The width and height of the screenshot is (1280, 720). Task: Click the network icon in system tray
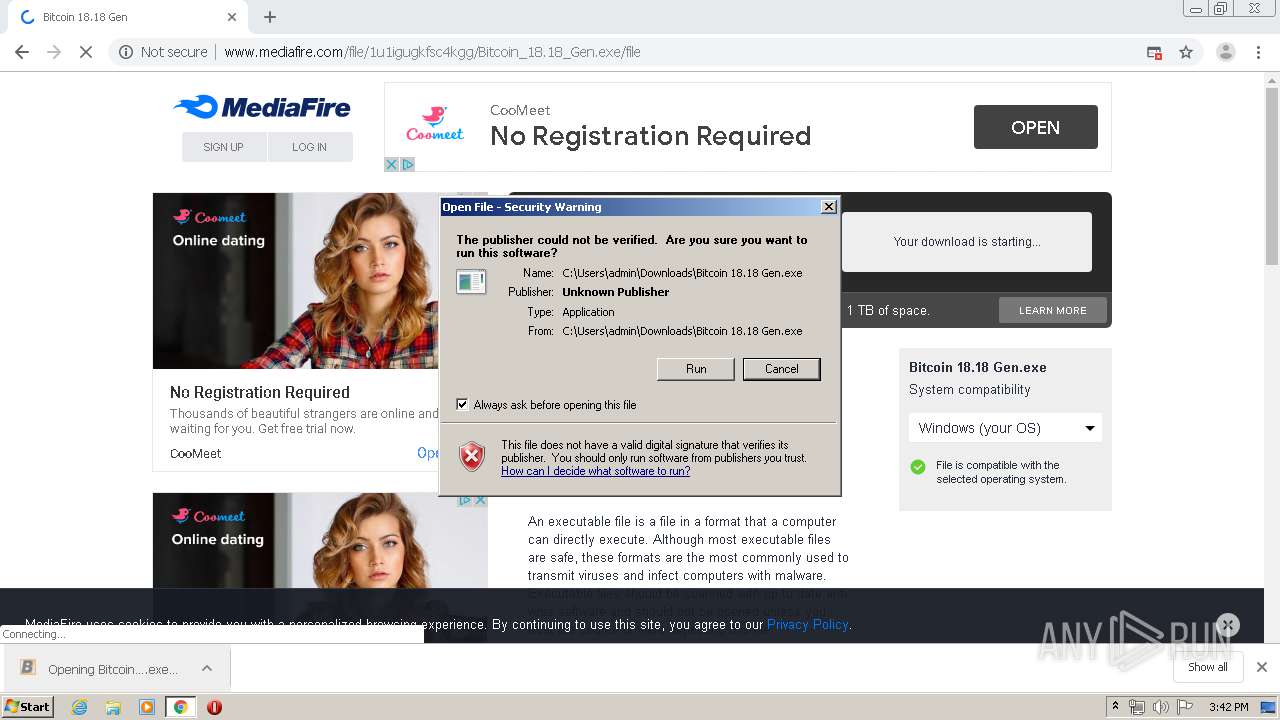(x=1137, y=707)
